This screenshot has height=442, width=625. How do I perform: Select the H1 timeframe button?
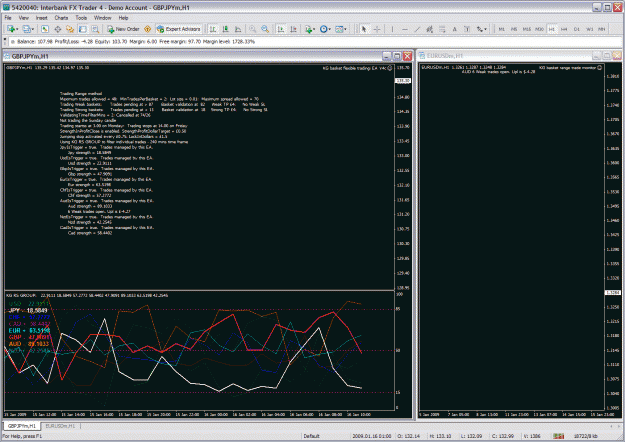[552, 29]
